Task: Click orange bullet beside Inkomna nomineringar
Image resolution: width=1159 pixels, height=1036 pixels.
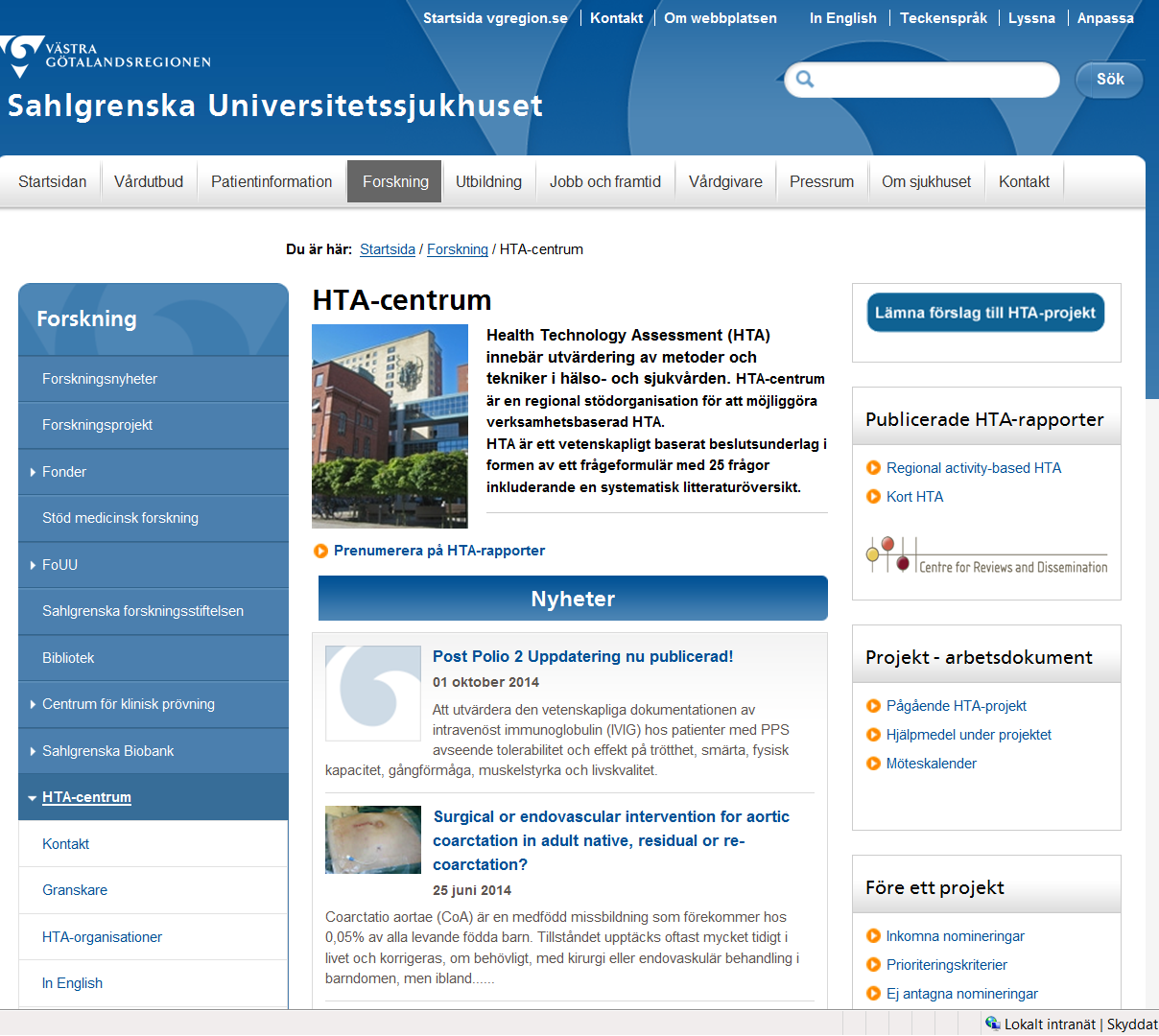Action: [x=873, y=936]
